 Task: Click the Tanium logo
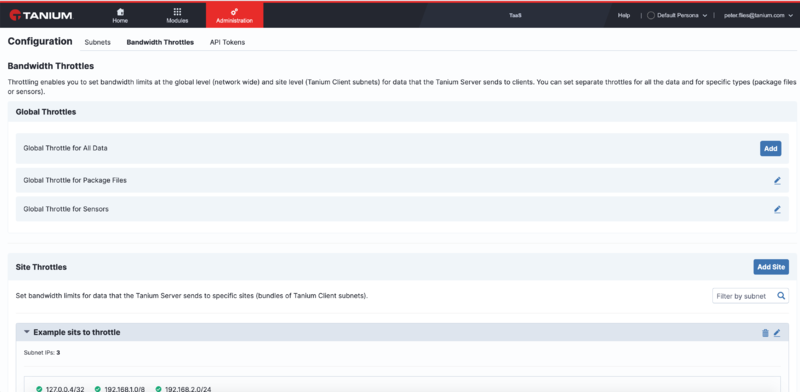click(41, 15)
